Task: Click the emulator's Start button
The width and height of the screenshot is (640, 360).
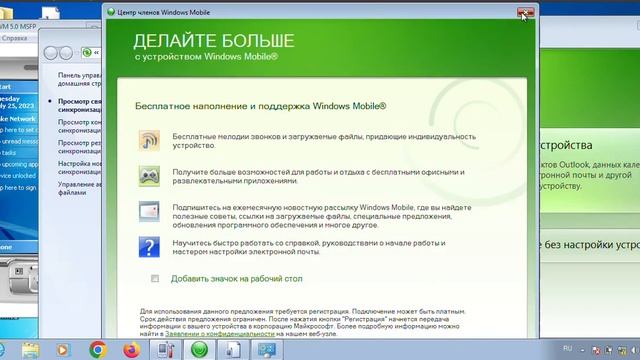Action: [5, 87]
